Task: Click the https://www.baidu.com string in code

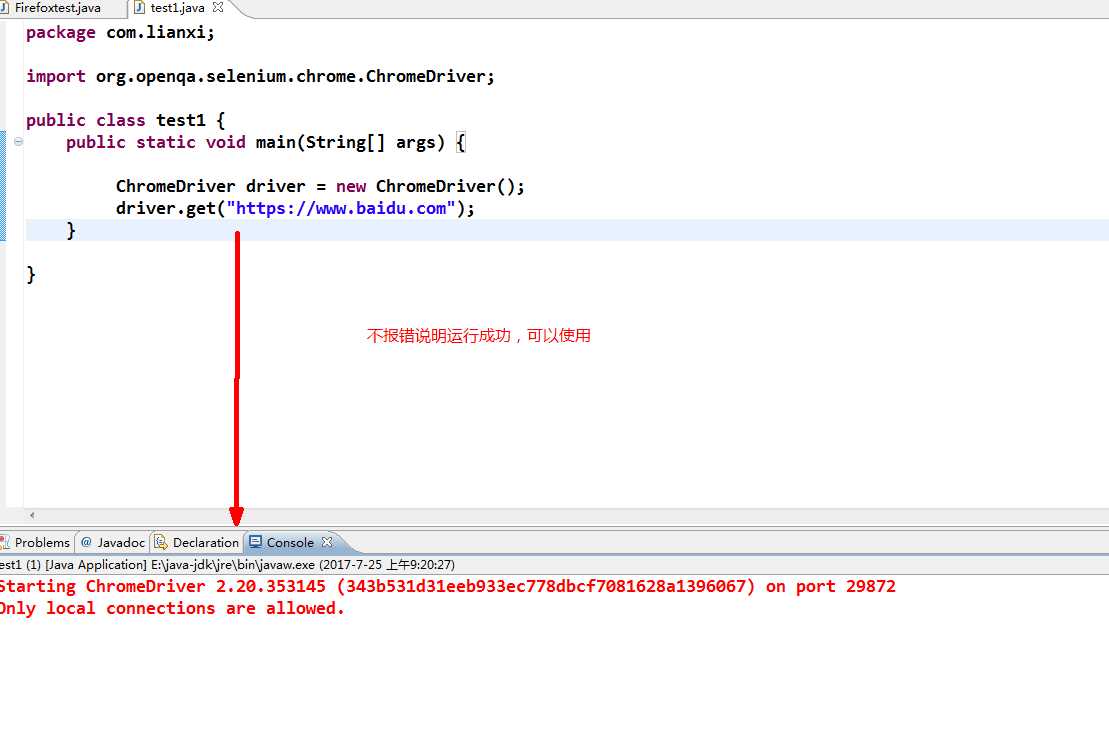Action: 341,208
